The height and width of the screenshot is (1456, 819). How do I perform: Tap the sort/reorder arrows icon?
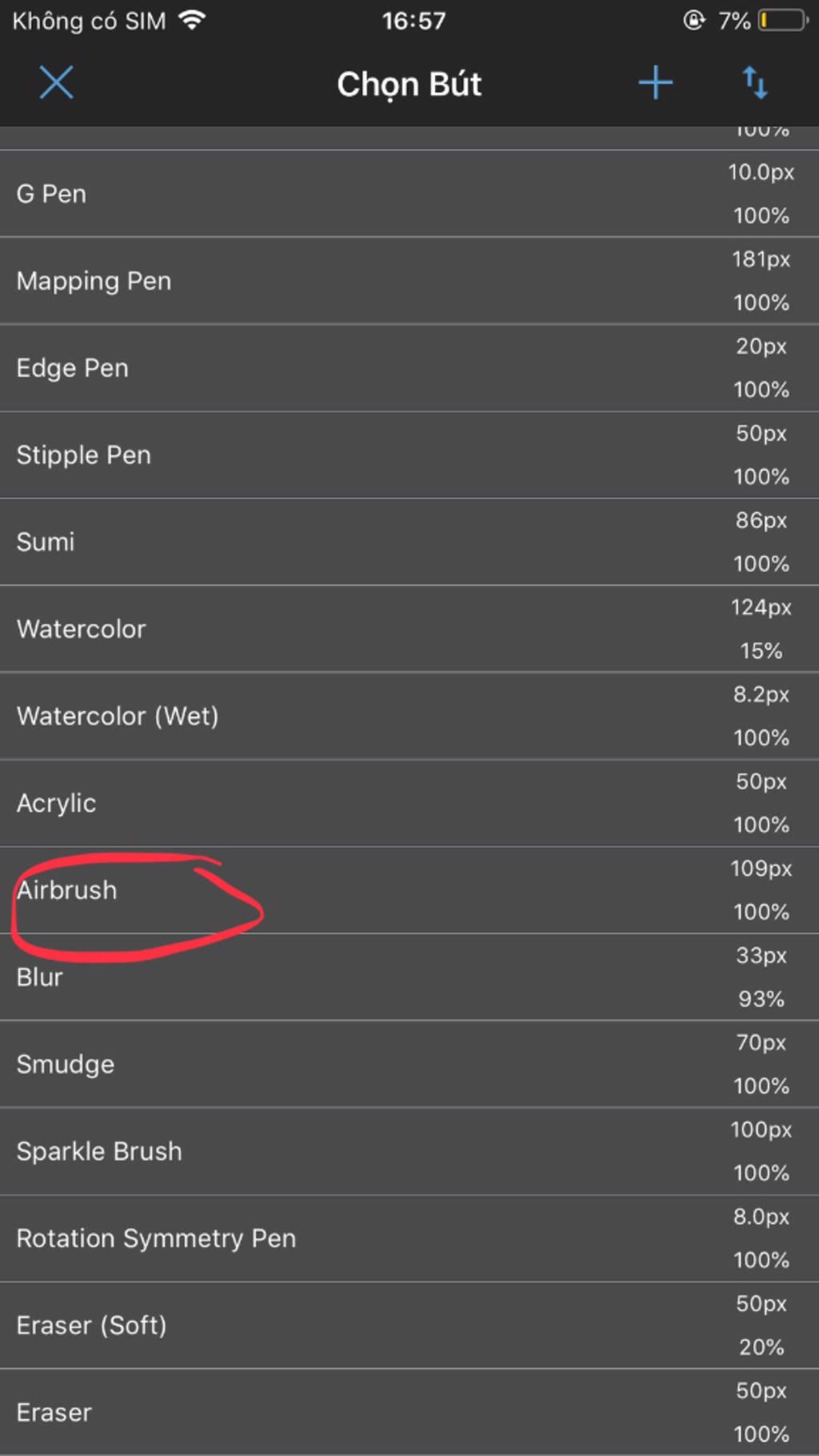pyautogui.click(x=755, y=82)
